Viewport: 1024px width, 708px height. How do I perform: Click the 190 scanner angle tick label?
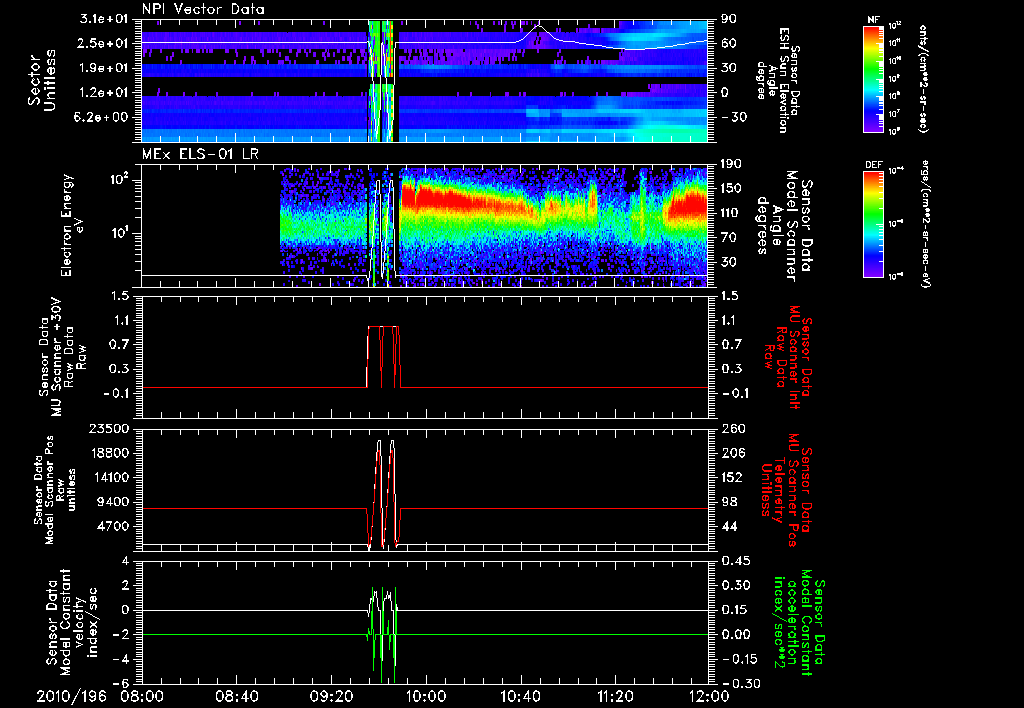click(x=730, y=164)
